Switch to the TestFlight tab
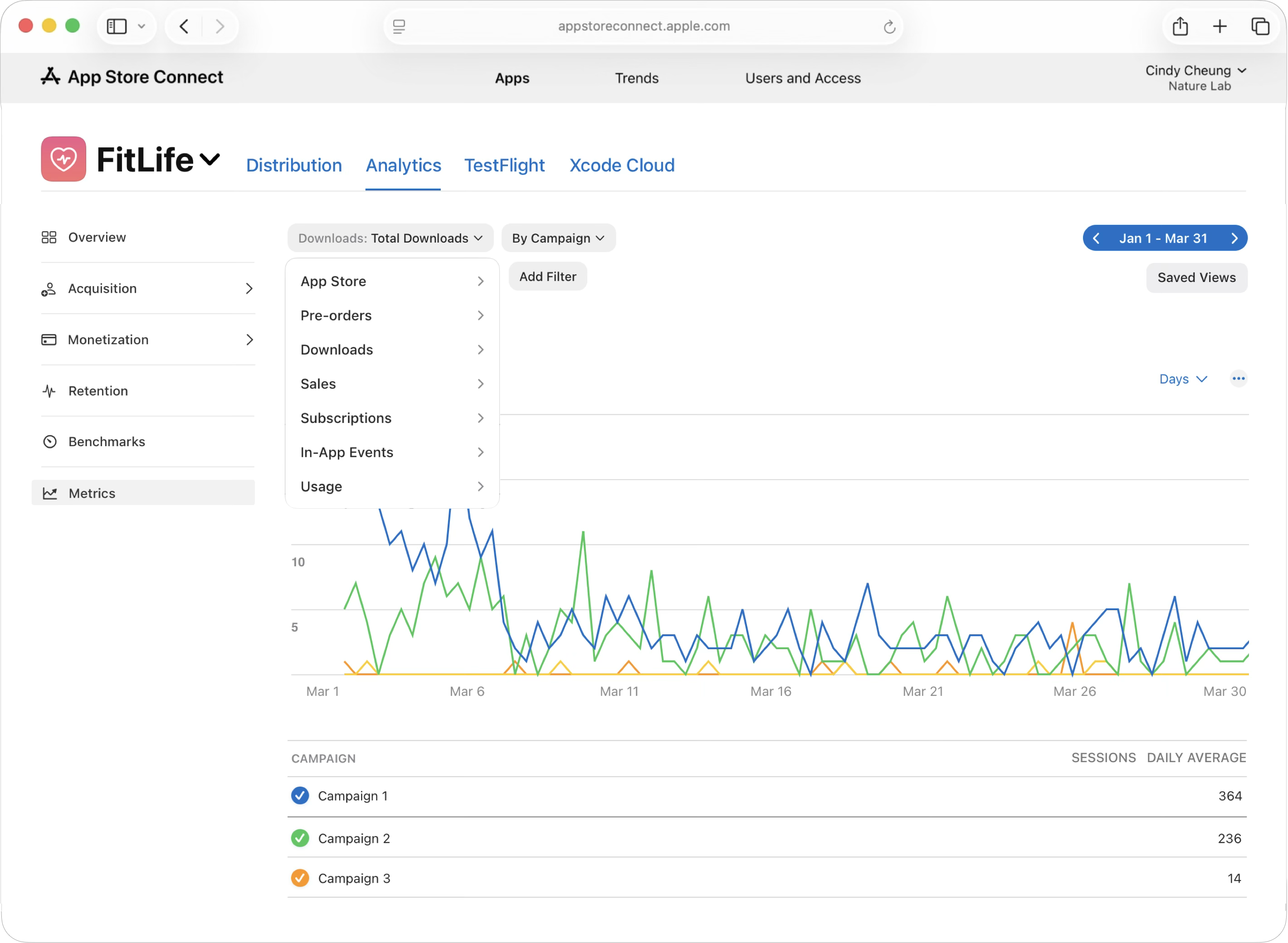 [504, 165]
